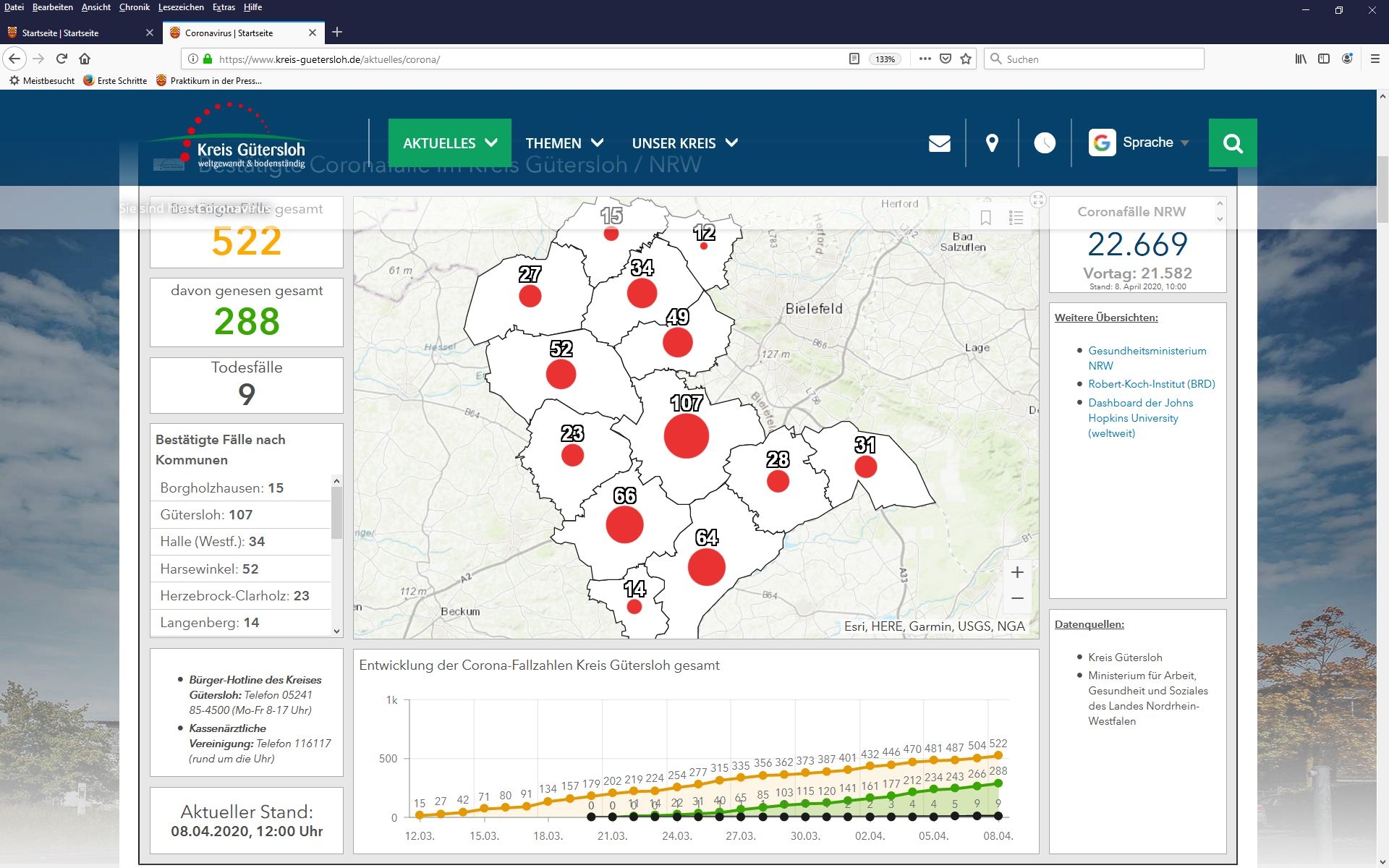This screenshot has width=1389, height=868.
Task: Toggle reader view in address bar
Action: point(854,59)
